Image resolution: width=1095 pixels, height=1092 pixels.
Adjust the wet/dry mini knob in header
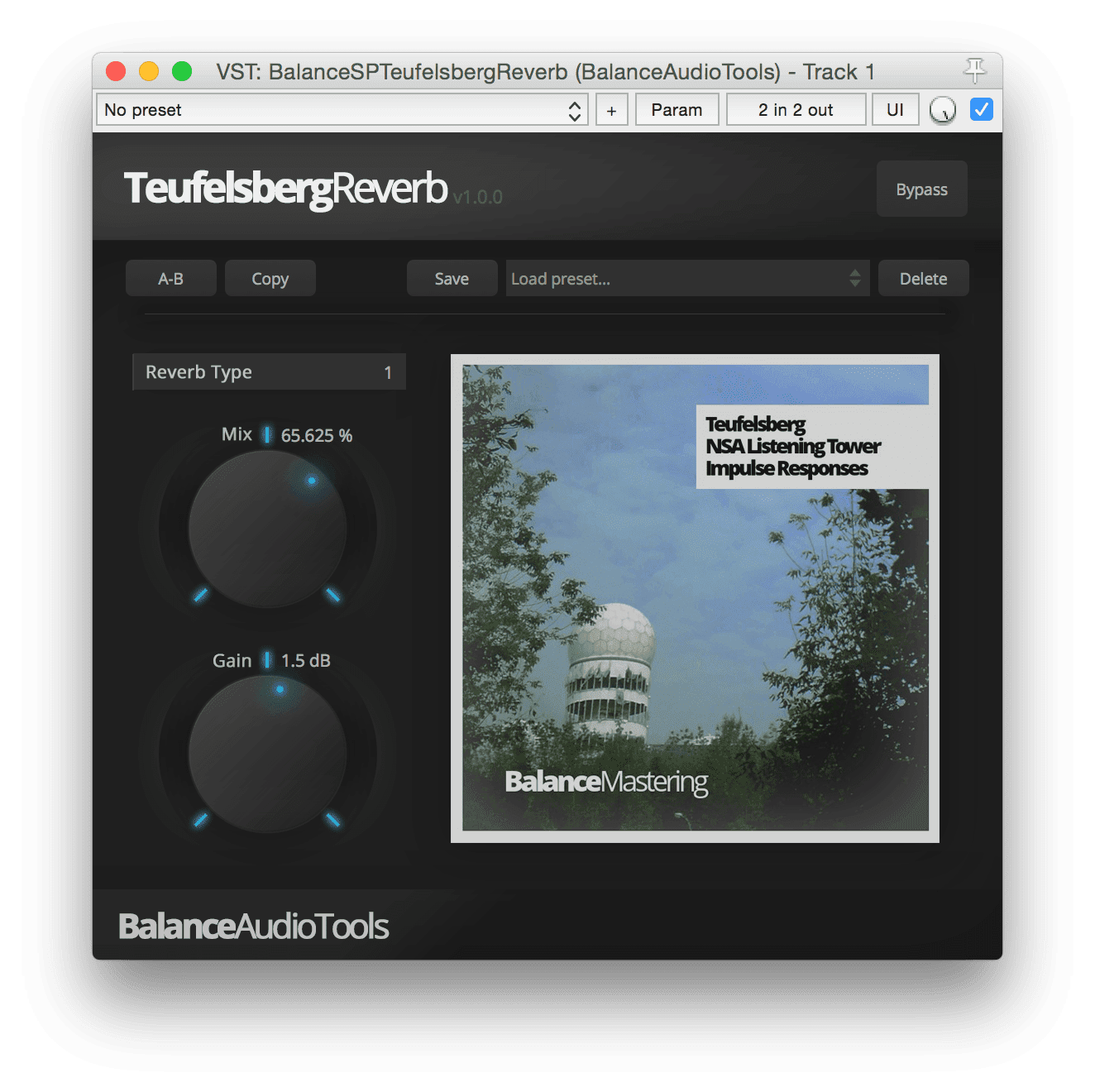[x=943, y=110]
